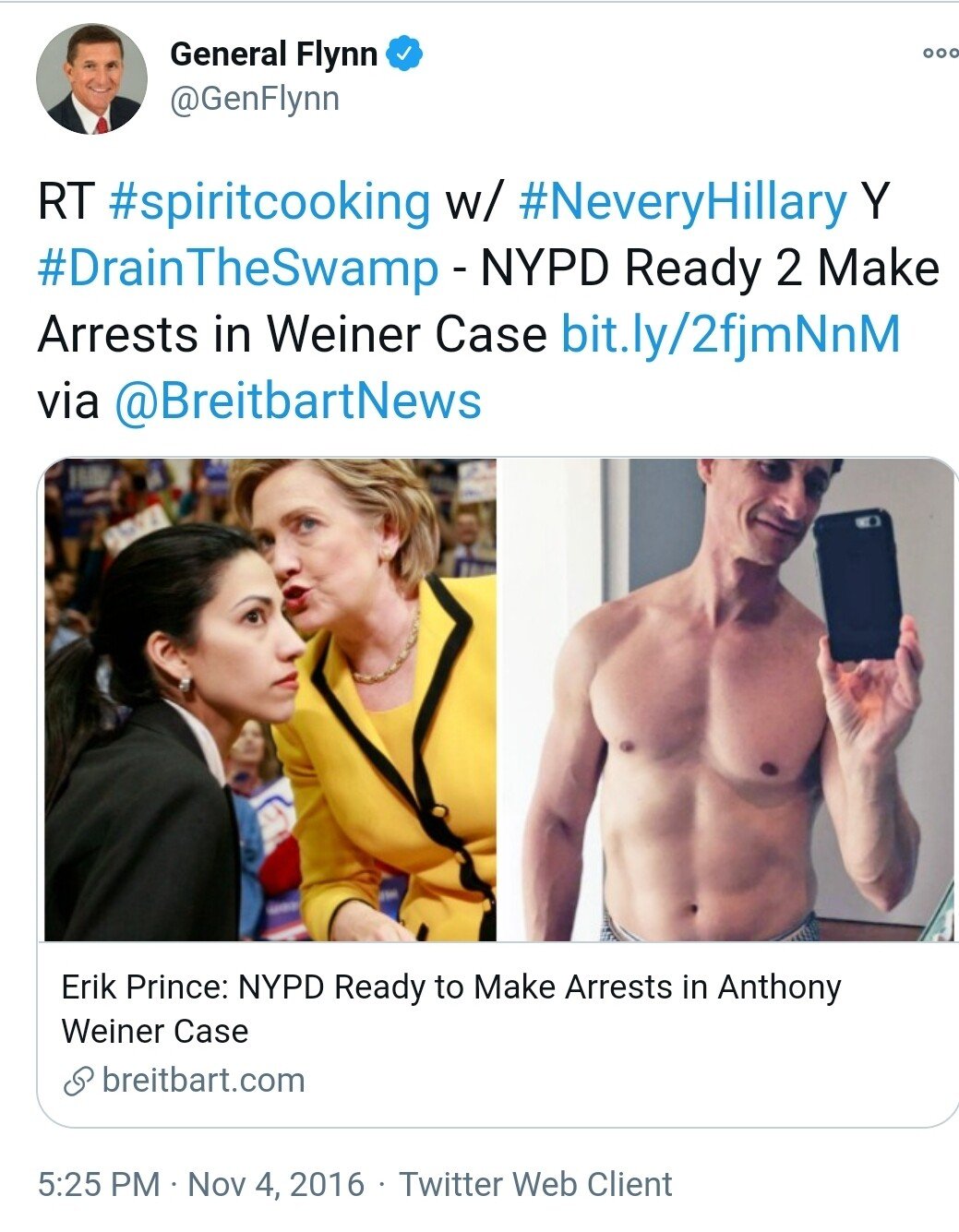Click the chain link icon in card
The image size is (959, 1232).
[x=78, y=1081]
